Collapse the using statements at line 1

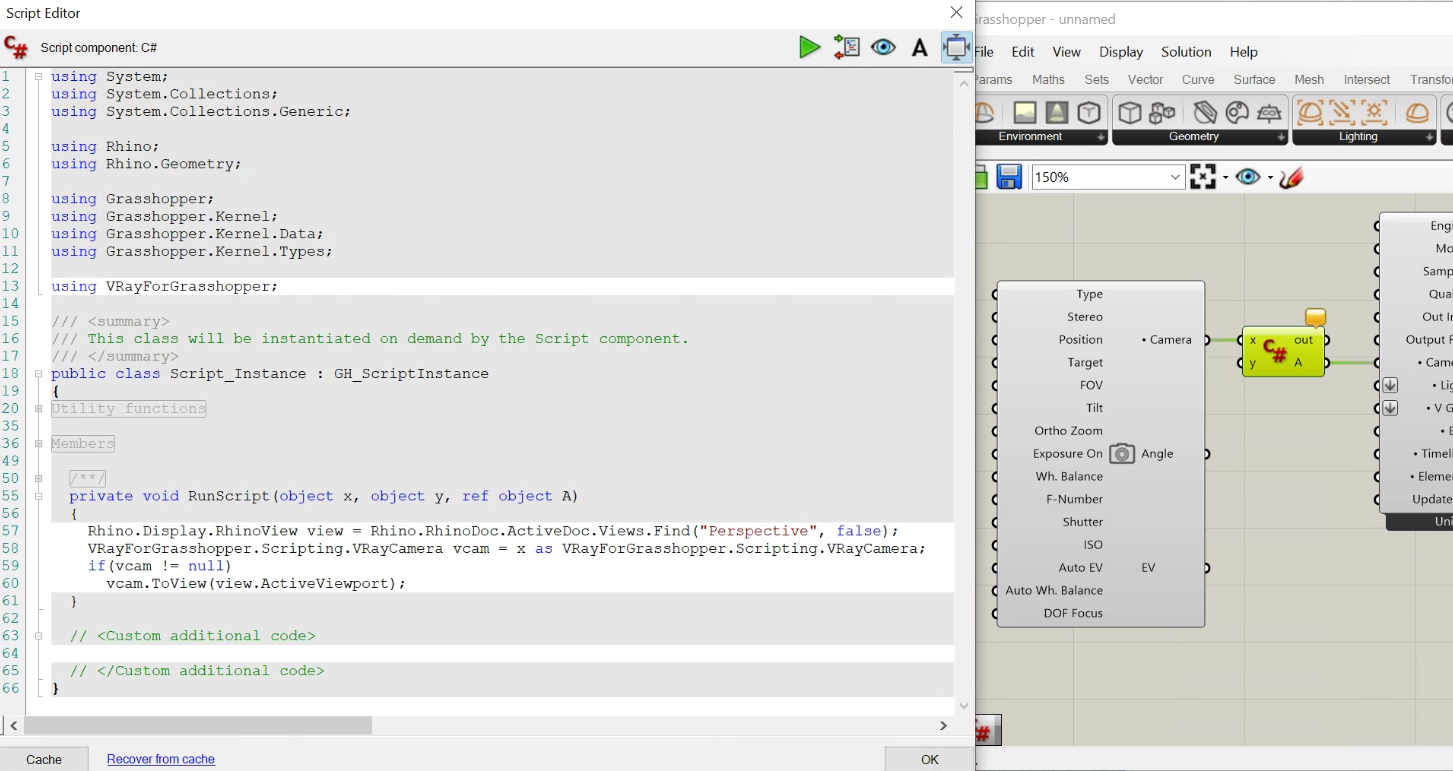tap(38, 77)
